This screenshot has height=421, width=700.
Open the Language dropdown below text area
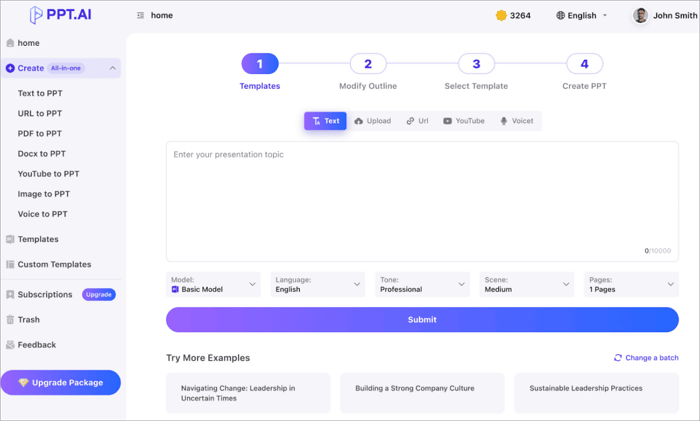click(318, 284)
